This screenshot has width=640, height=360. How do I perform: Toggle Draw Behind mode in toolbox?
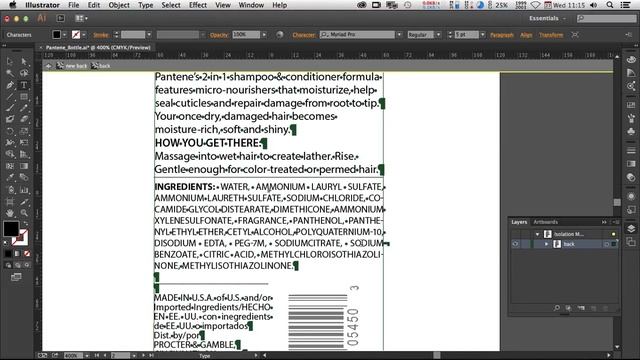click(17, 265)
